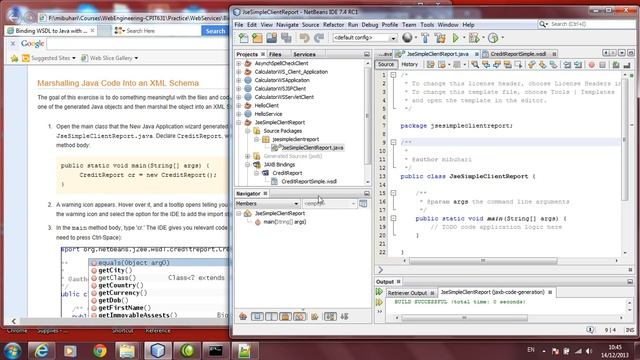
Task: Toggle the Source view button
Action: pyautogui.click(x=386, y=64)
